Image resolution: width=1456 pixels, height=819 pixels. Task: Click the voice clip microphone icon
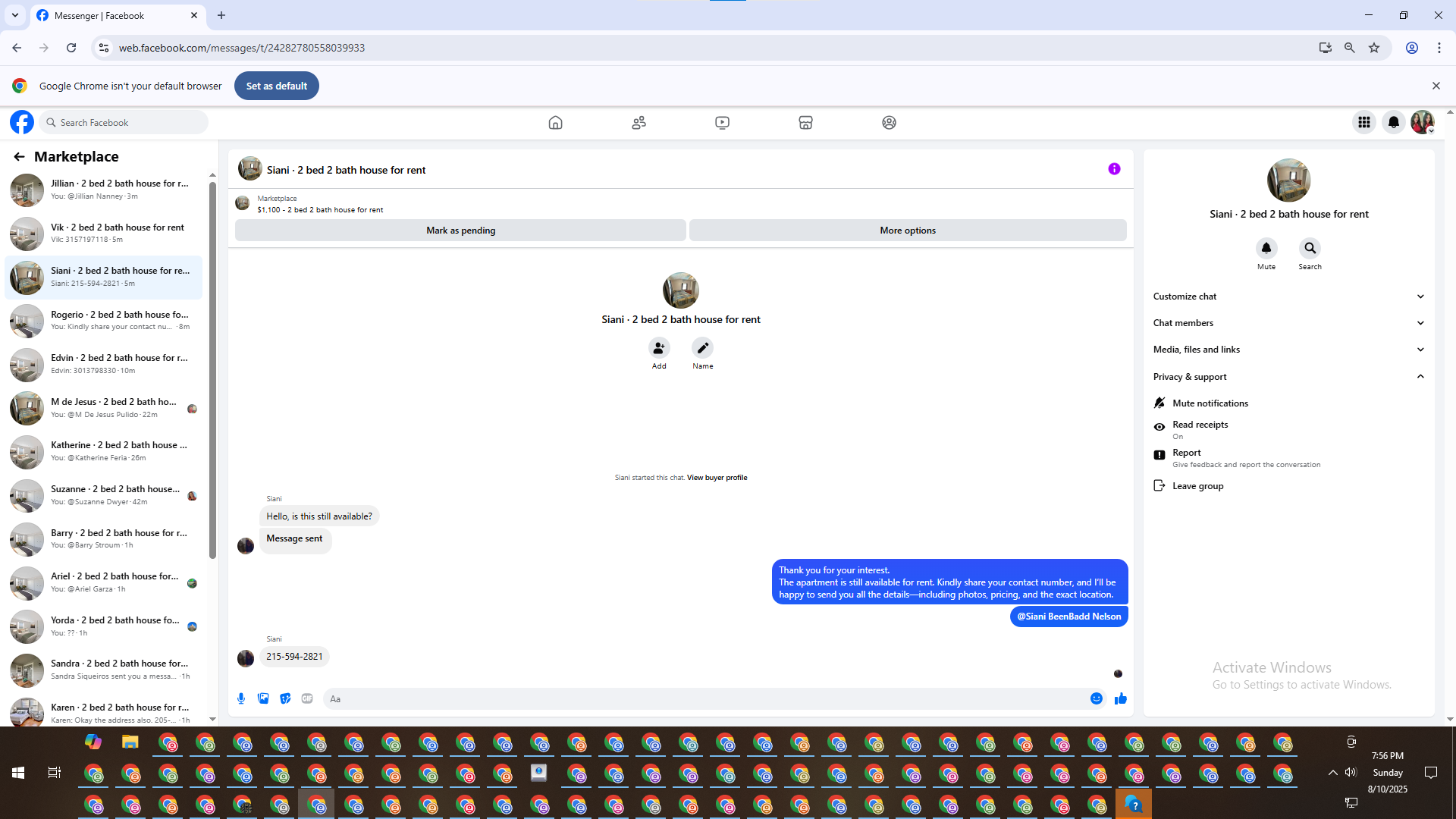(241, 698)
